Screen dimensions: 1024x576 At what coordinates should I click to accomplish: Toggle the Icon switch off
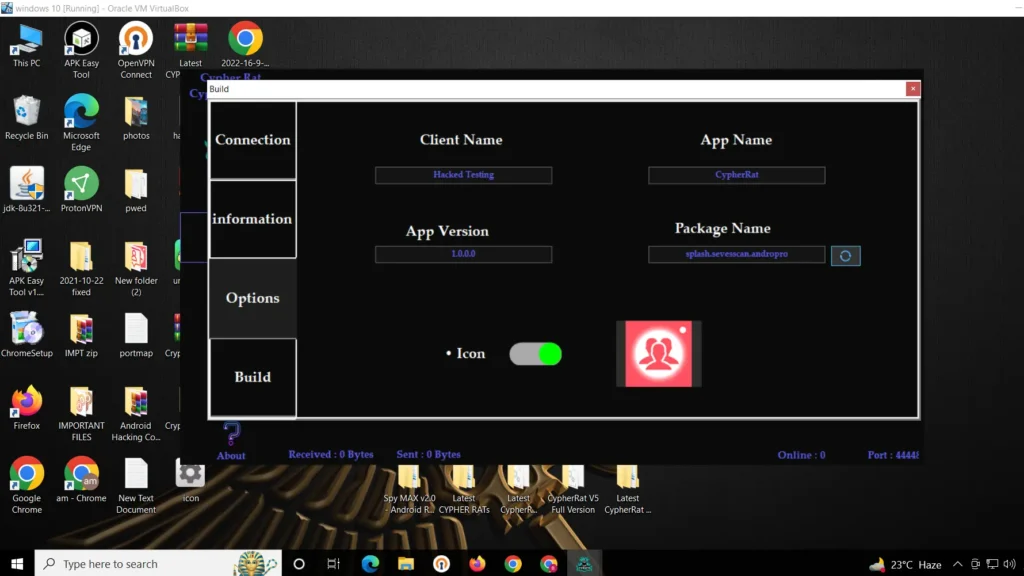point(536,354)
